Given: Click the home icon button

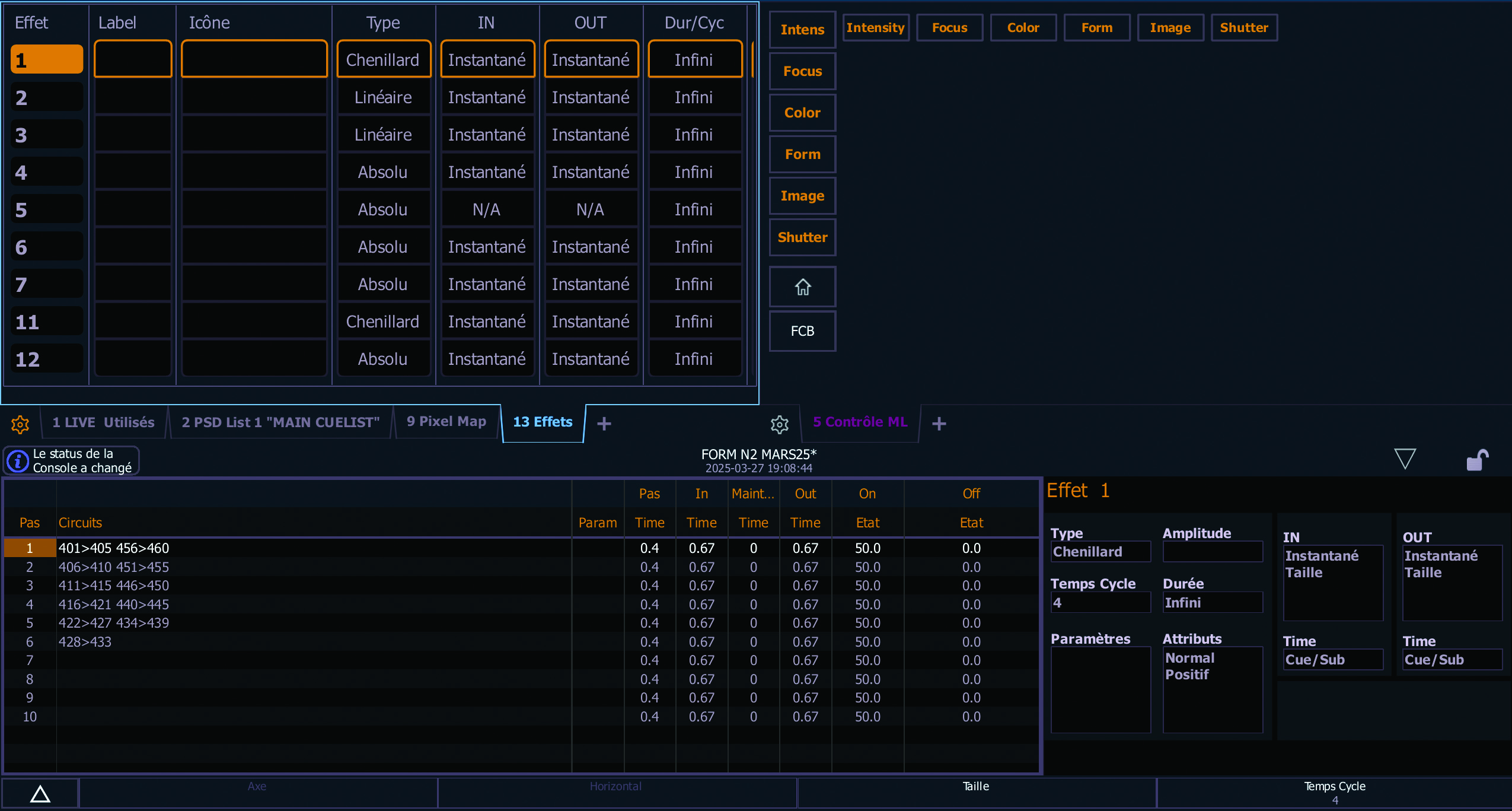Looking at the screenshot, I should tap(802, 287).
